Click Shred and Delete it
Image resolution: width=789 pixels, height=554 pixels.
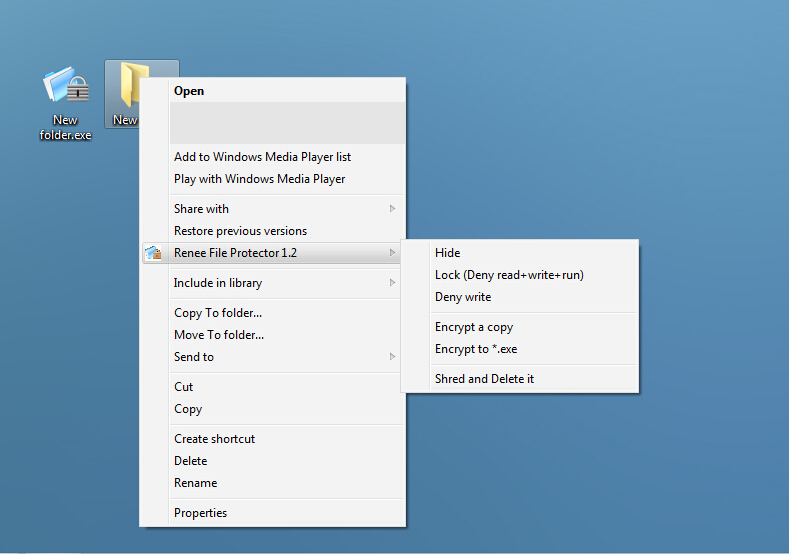[484, 379]
